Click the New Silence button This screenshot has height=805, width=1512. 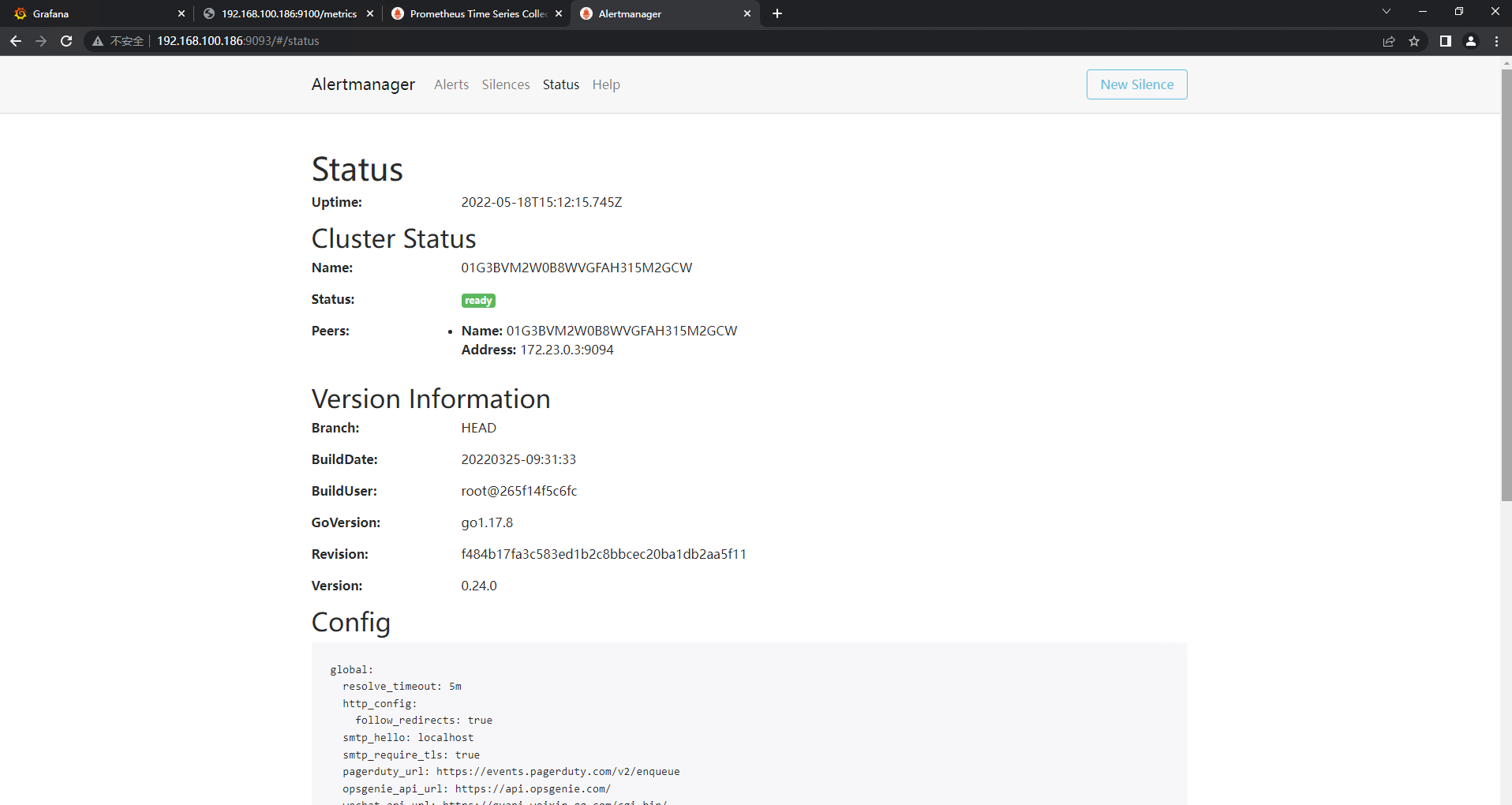[1137, 84]
